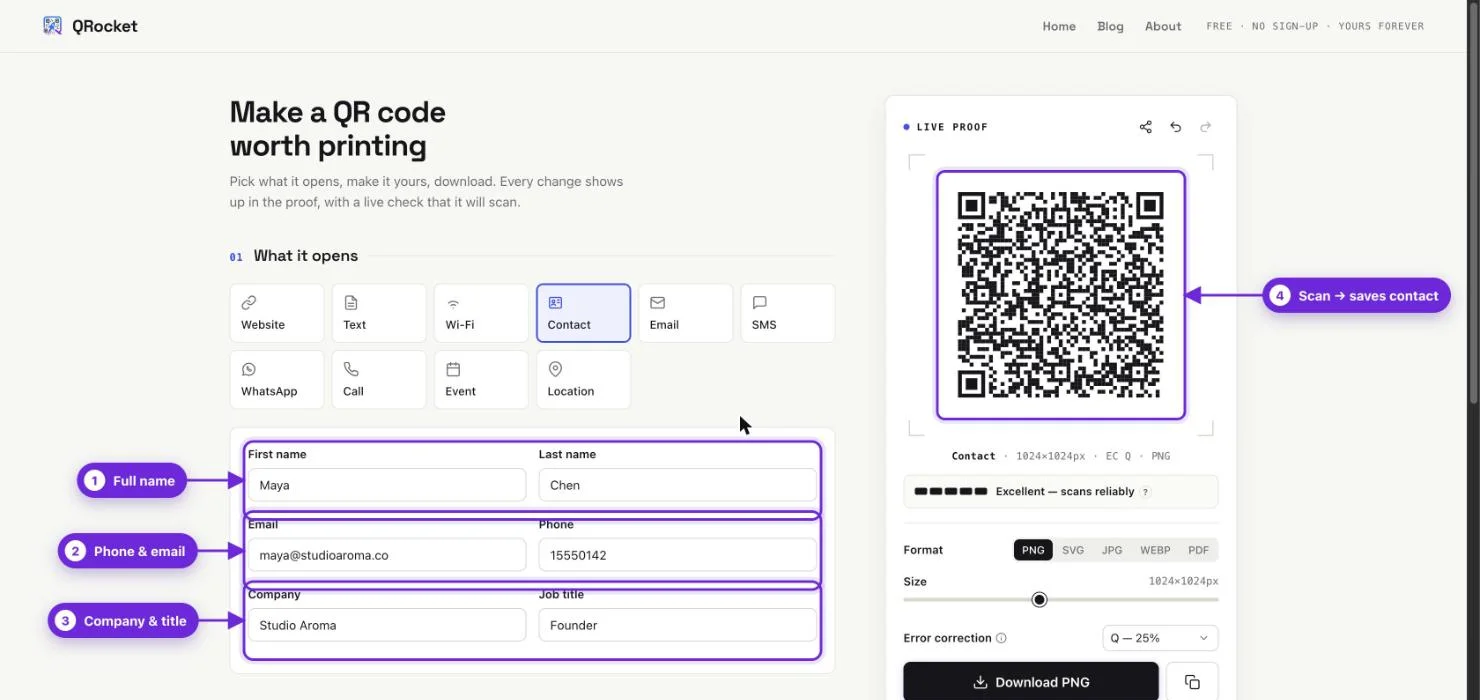Click the Company field with Studio Aroma

point(387,625)
